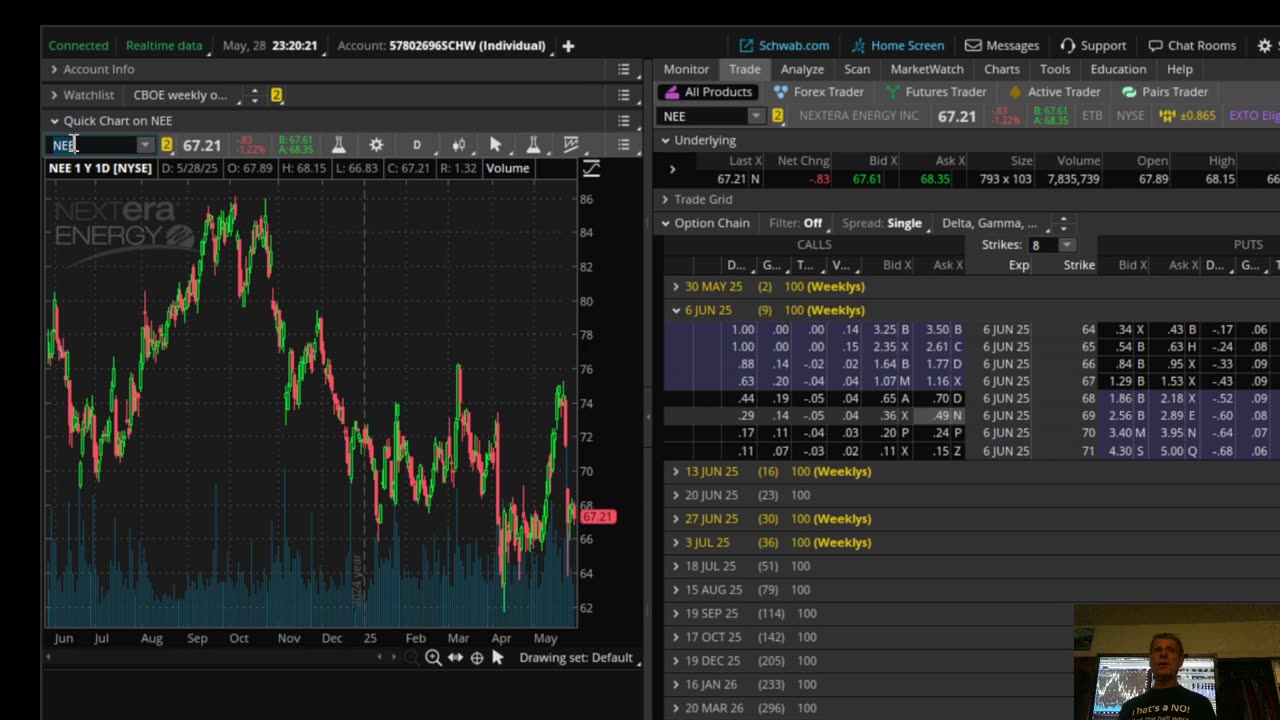Collapse the Underlying section
This screenshot has width=1280, height=720.
pos(666,141)
